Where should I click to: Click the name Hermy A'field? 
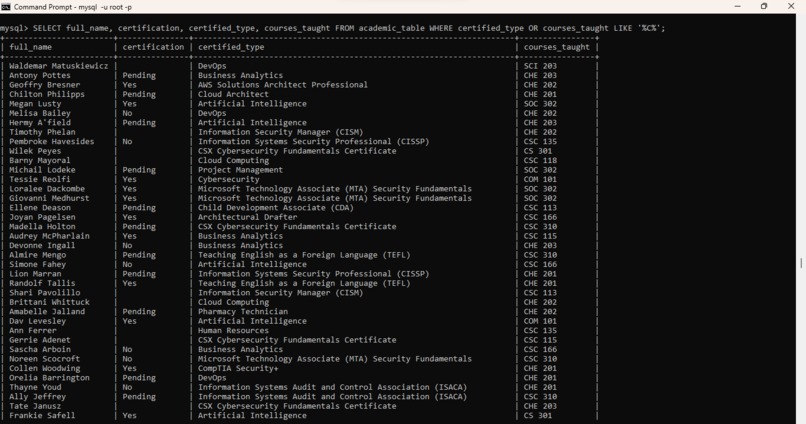pyautogui.click(x=40, y=122)
